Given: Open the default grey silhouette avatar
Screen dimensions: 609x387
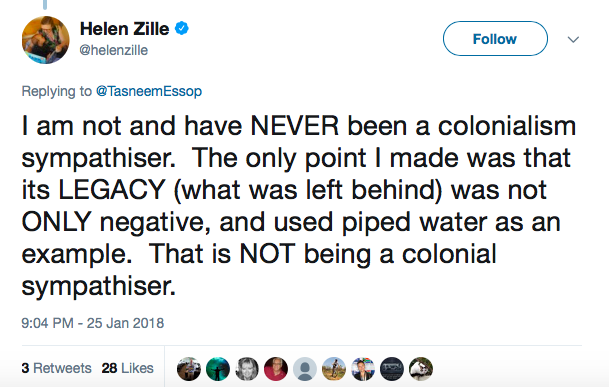Looking at the screenshot, I should point(305,369).
